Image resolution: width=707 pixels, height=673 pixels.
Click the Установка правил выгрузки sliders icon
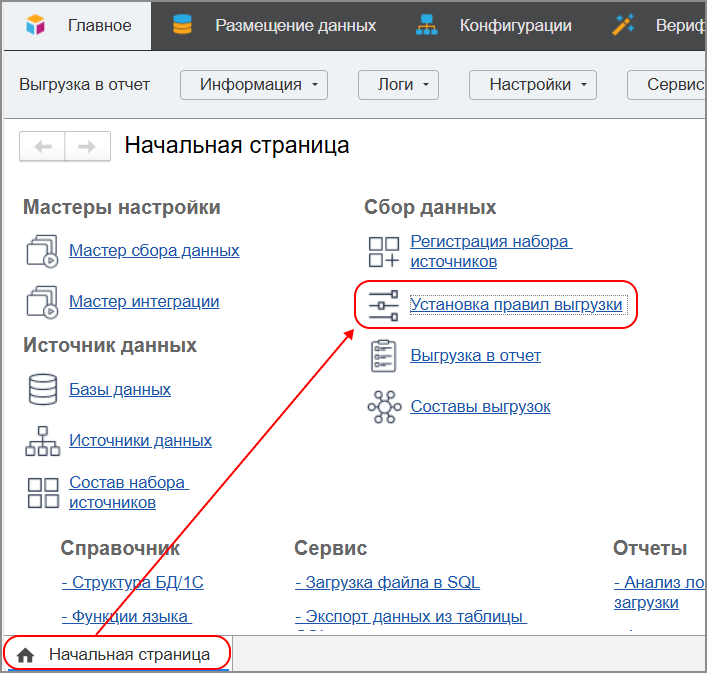coord(384,304)
